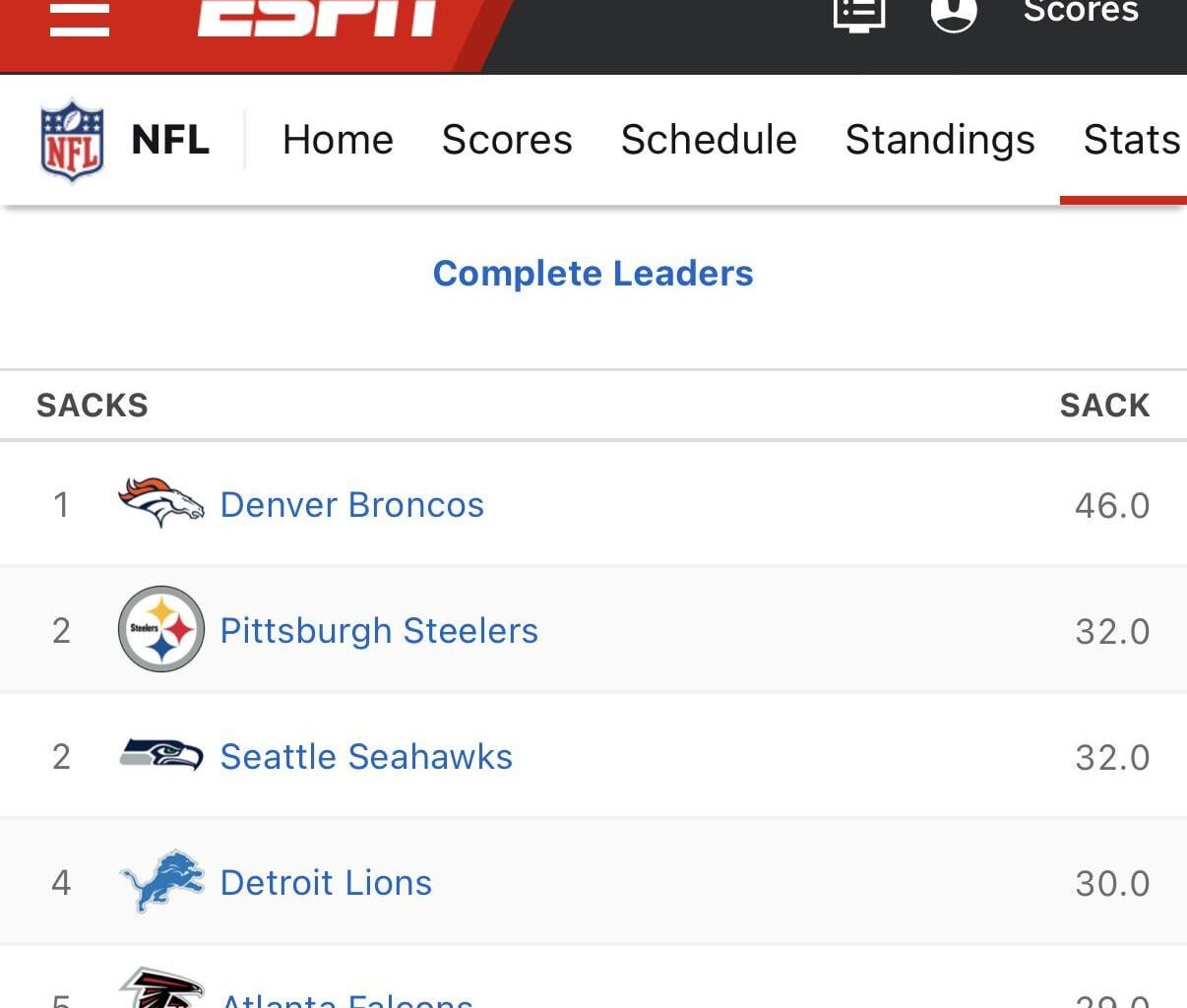The width and height of the screenshot is (1187, 1008).
Task: Open Scores in the top bar
Action: click(1080, 12)
